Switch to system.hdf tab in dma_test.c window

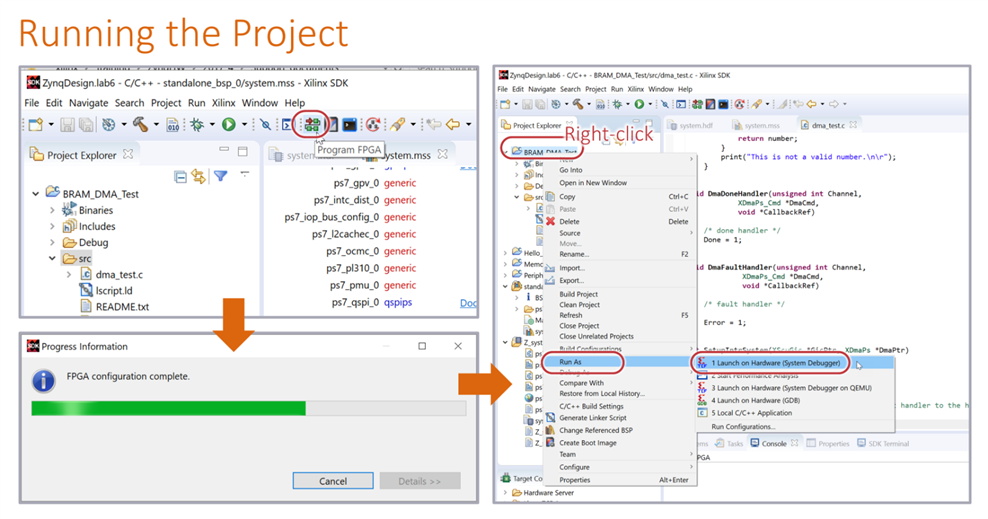pos(695,125)
